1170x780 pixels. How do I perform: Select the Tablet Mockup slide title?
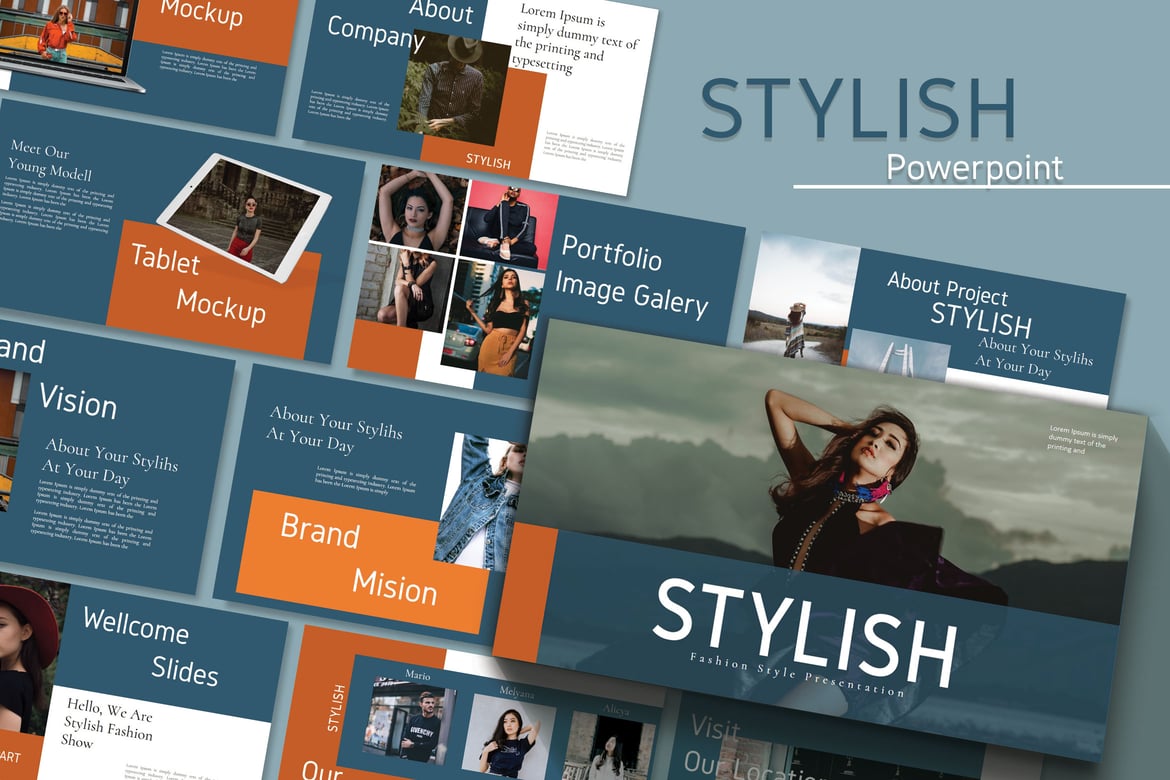pos(198,284)
